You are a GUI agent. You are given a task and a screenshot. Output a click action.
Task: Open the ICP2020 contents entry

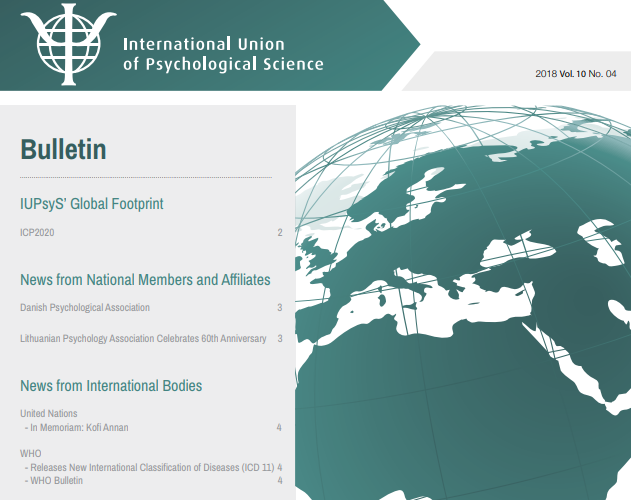click(x=37, y=233)
